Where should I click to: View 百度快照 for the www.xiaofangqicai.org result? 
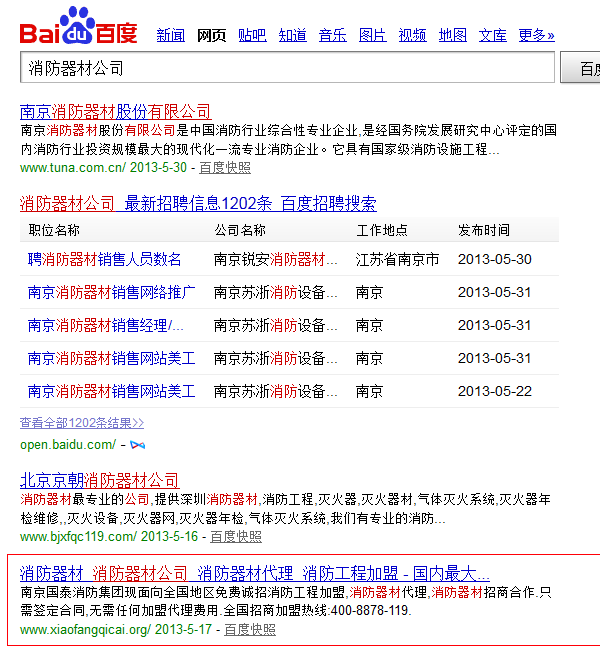pos(250,630)
